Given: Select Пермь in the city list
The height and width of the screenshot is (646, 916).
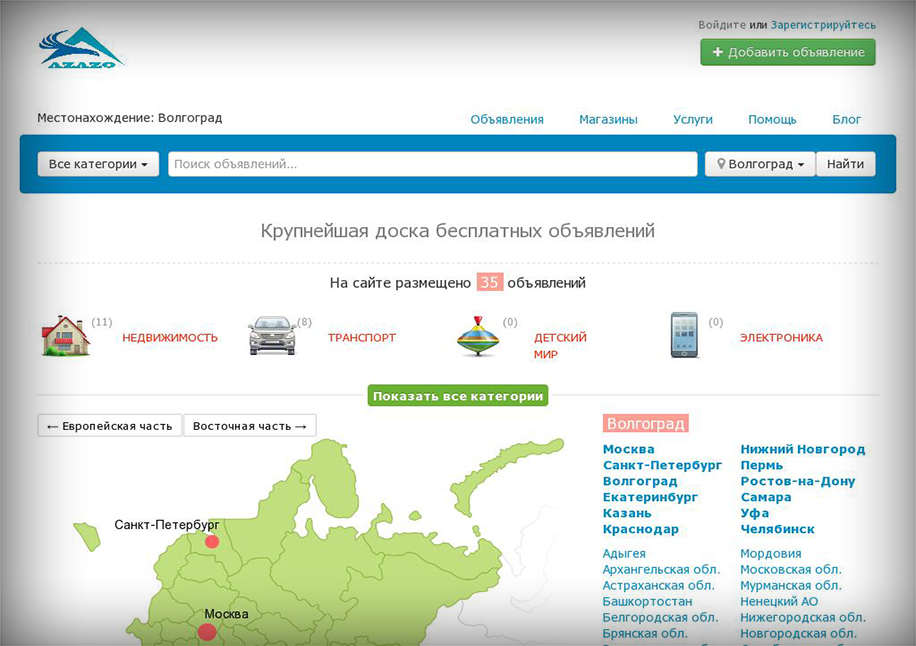Looking at the screenshot, I should point(762,466).
